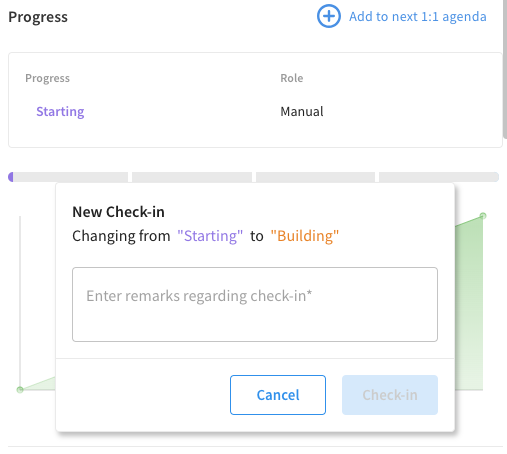Select the fourth segment of the progress bar

[x=439, y=177]
